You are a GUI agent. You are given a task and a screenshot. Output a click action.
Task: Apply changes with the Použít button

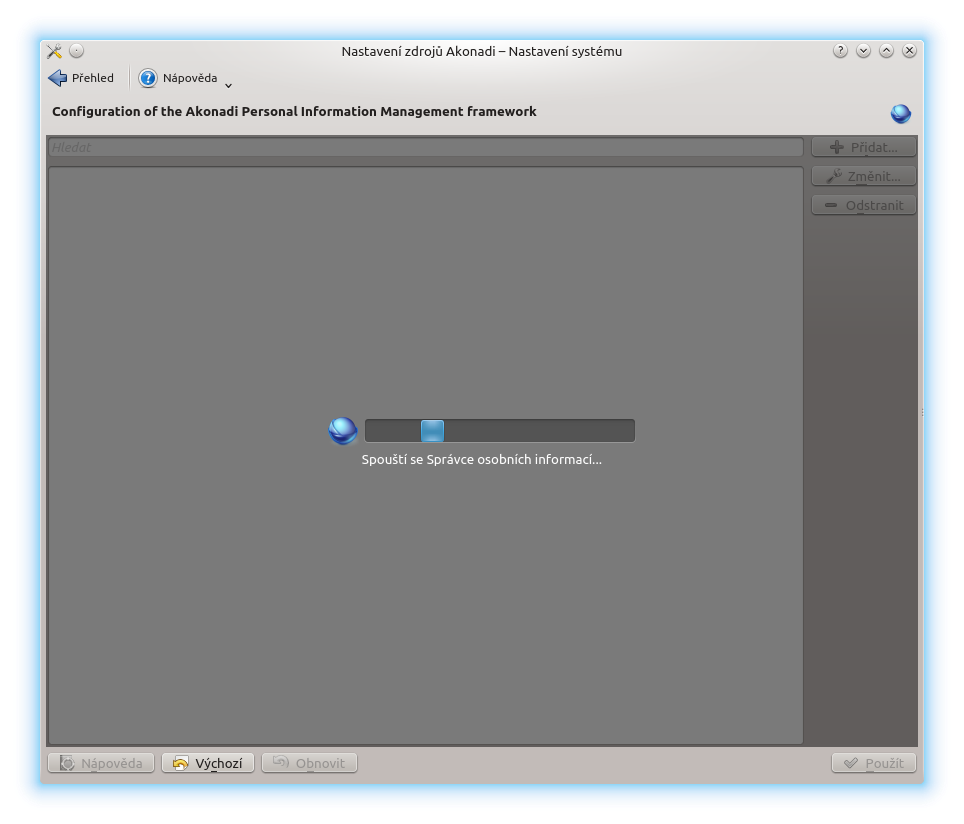coord(874,763)
